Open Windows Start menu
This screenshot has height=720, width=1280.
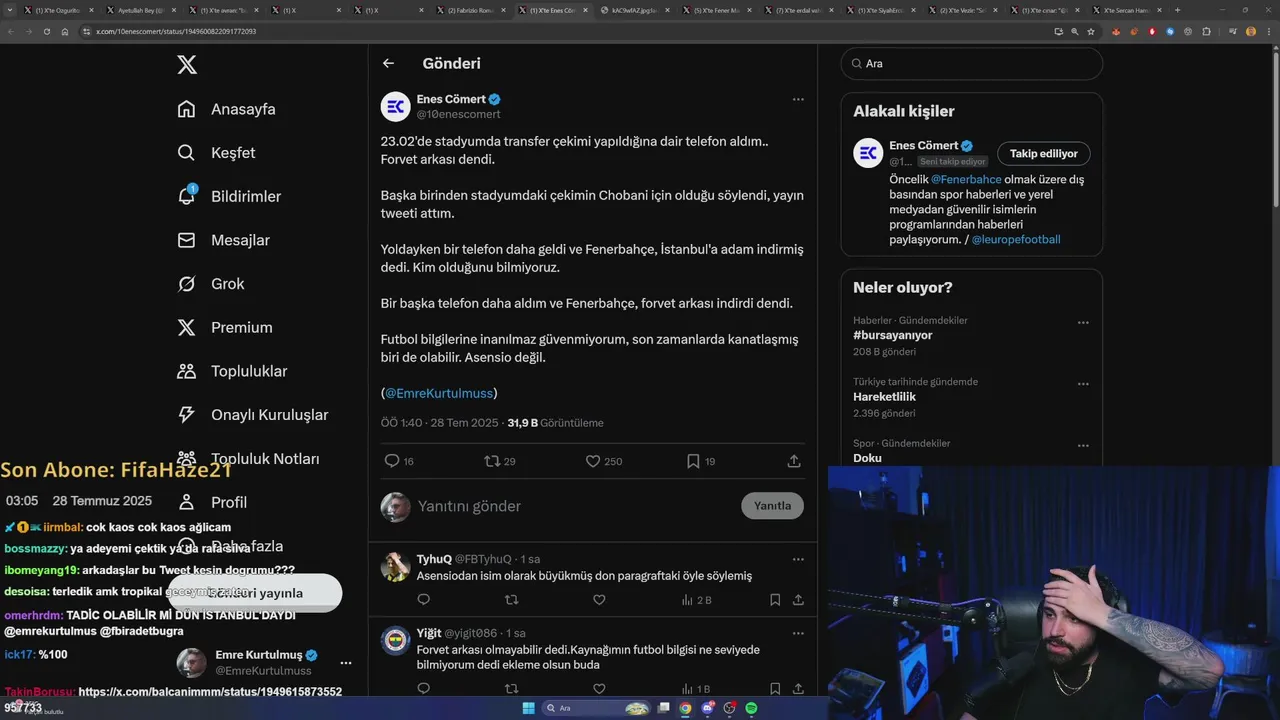point(528,708)
